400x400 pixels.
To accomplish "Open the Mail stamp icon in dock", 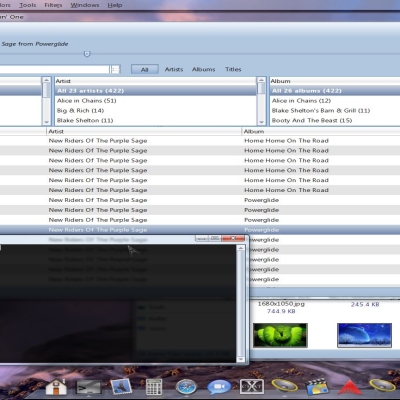I will pyautogui.click(x=121, y=387).
